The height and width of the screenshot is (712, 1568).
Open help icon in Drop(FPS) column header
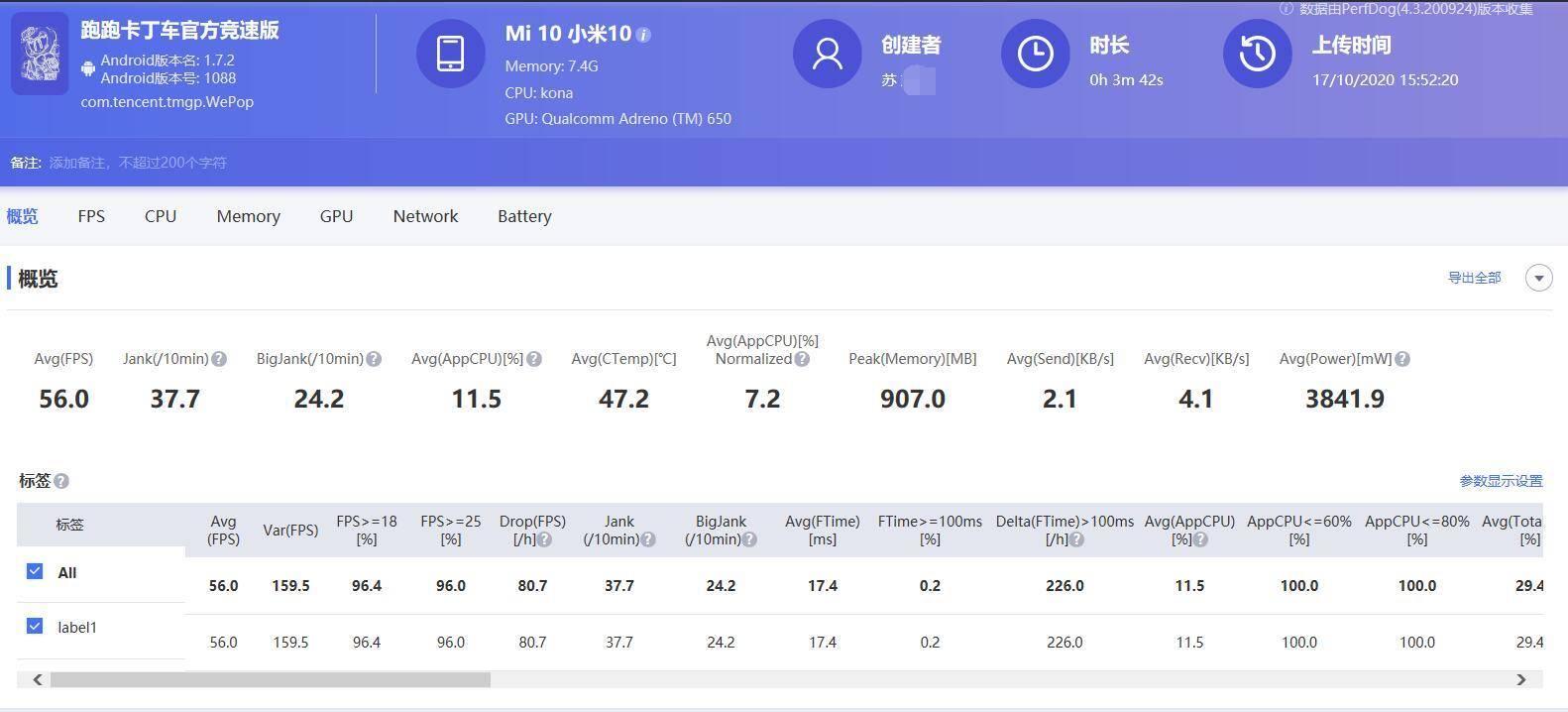pos(544,539)
